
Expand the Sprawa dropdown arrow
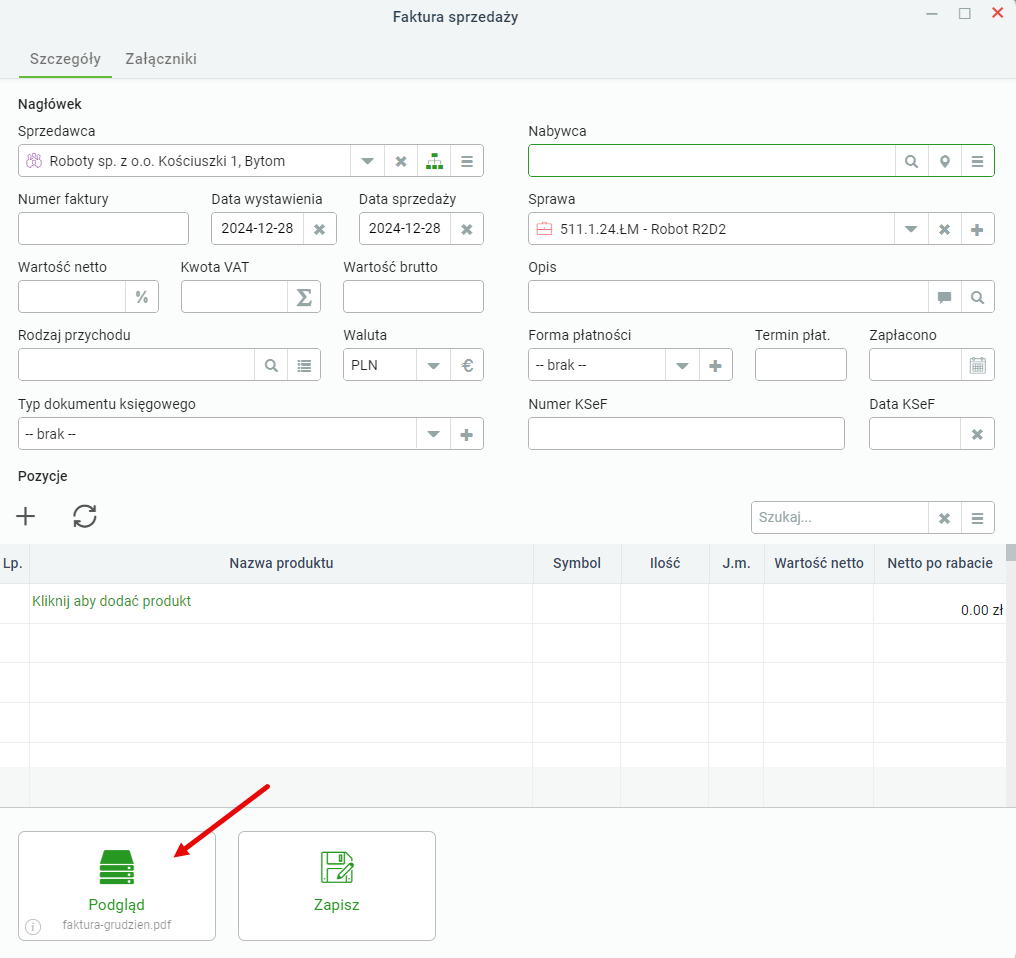(911, 229)
